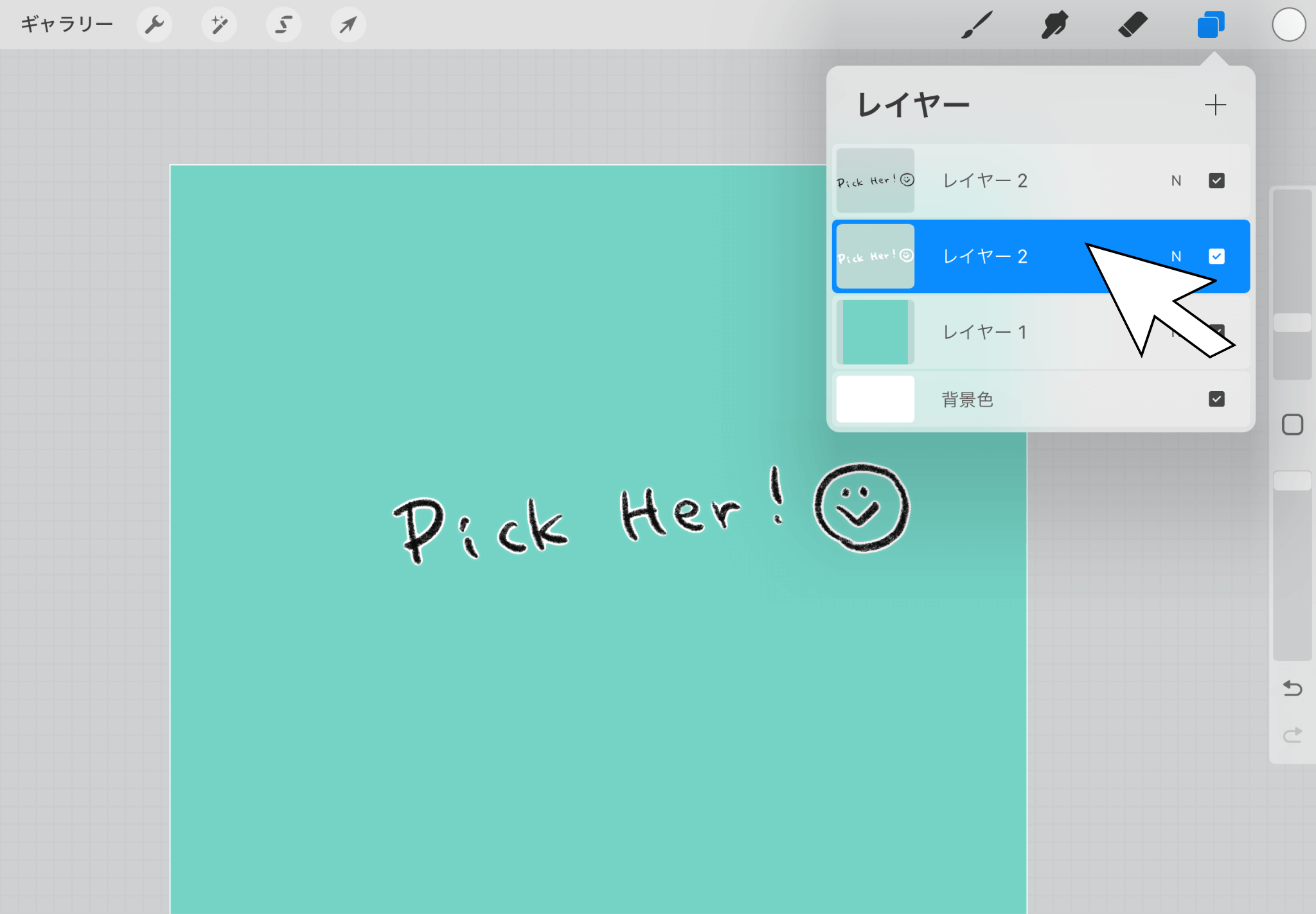Open the Actions wrench menu

154,25
